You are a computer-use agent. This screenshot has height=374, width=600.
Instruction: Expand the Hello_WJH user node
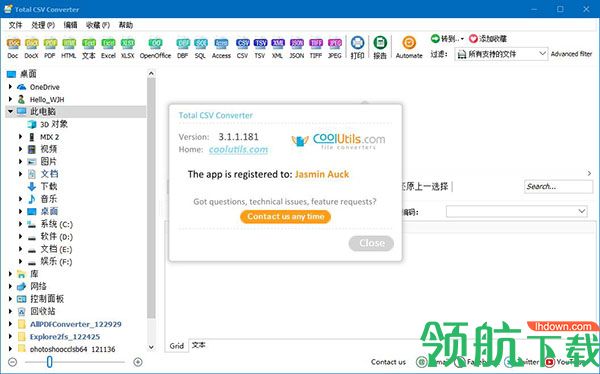coord(10,100)
